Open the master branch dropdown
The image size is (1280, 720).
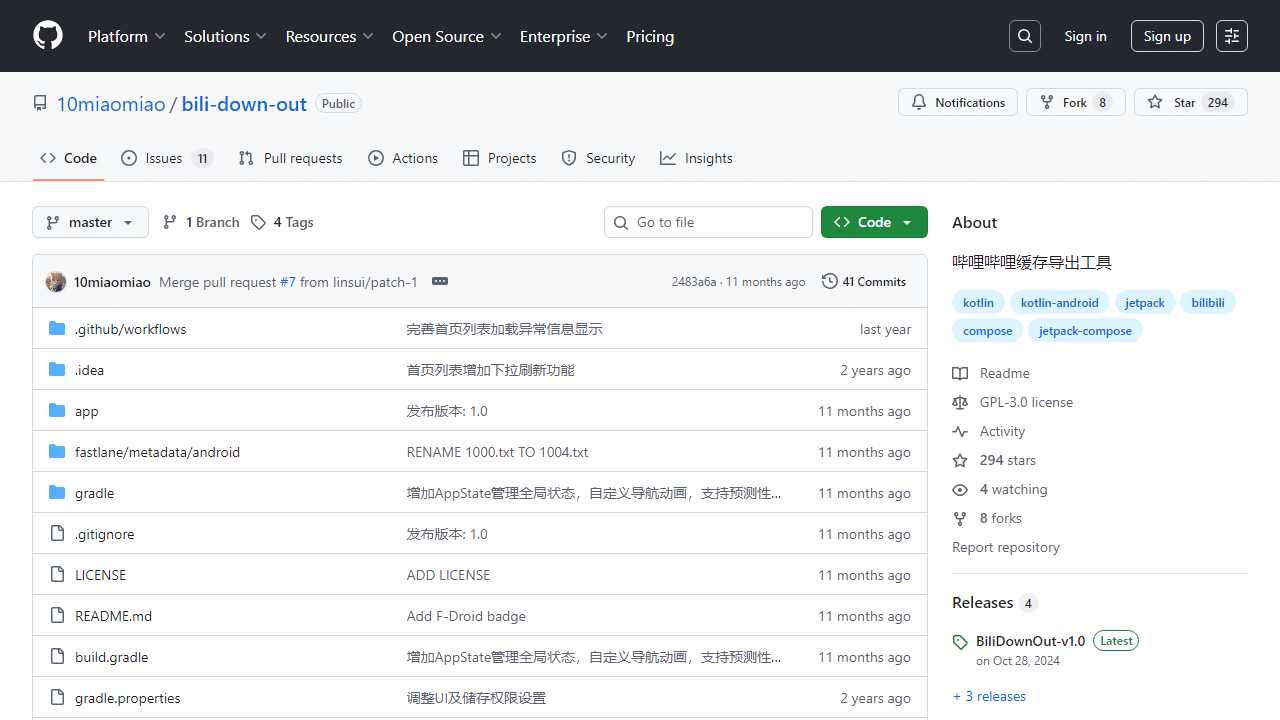pos(90,222)
